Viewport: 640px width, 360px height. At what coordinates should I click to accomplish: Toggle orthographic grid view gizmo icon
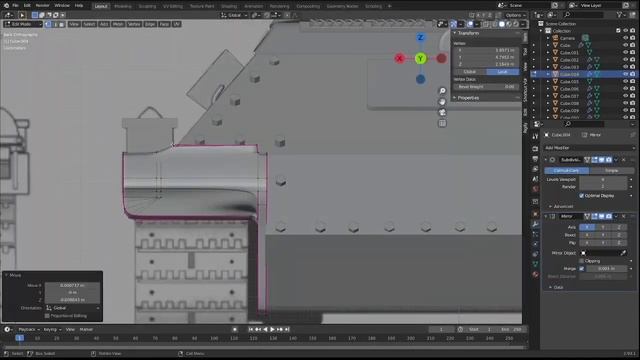point(442,123)
